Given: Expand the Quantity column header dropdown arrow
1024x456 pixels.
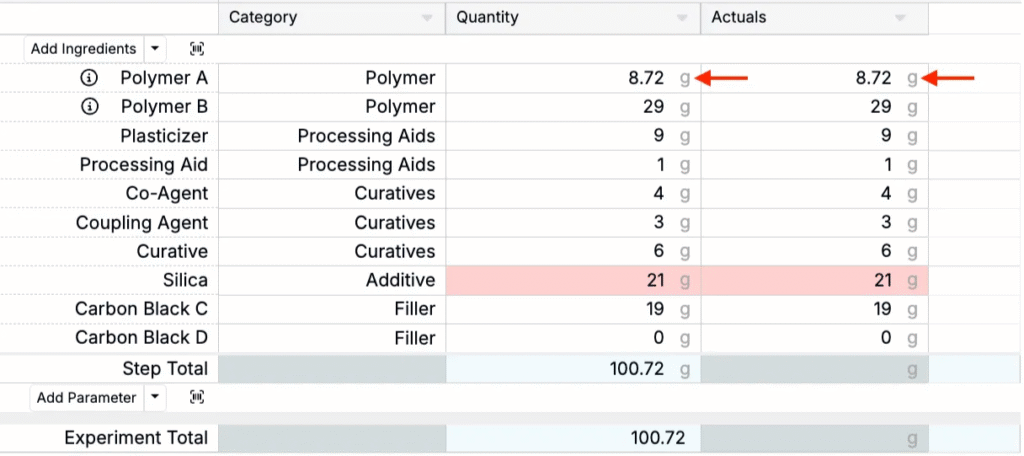Looking at the screenshot, I should 683,18.
